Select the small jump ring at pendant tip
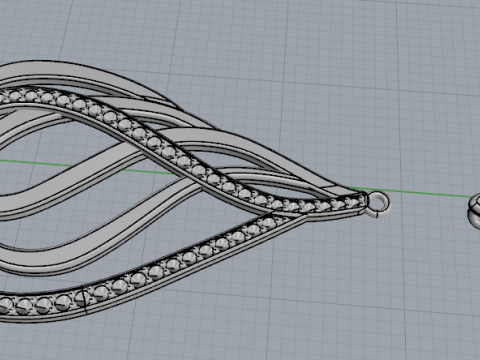 378,204
